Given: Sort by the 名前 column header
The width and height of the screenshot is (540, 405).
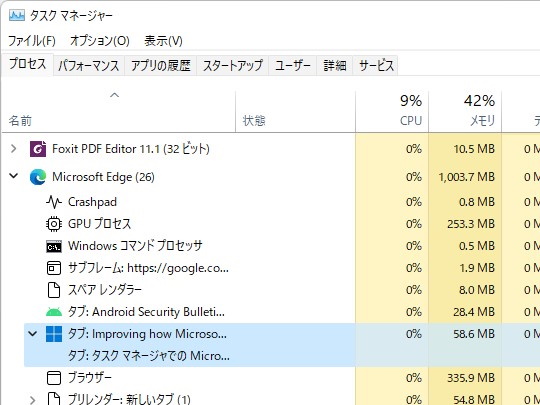Looking at the screenshot, I should pos(118,112).
